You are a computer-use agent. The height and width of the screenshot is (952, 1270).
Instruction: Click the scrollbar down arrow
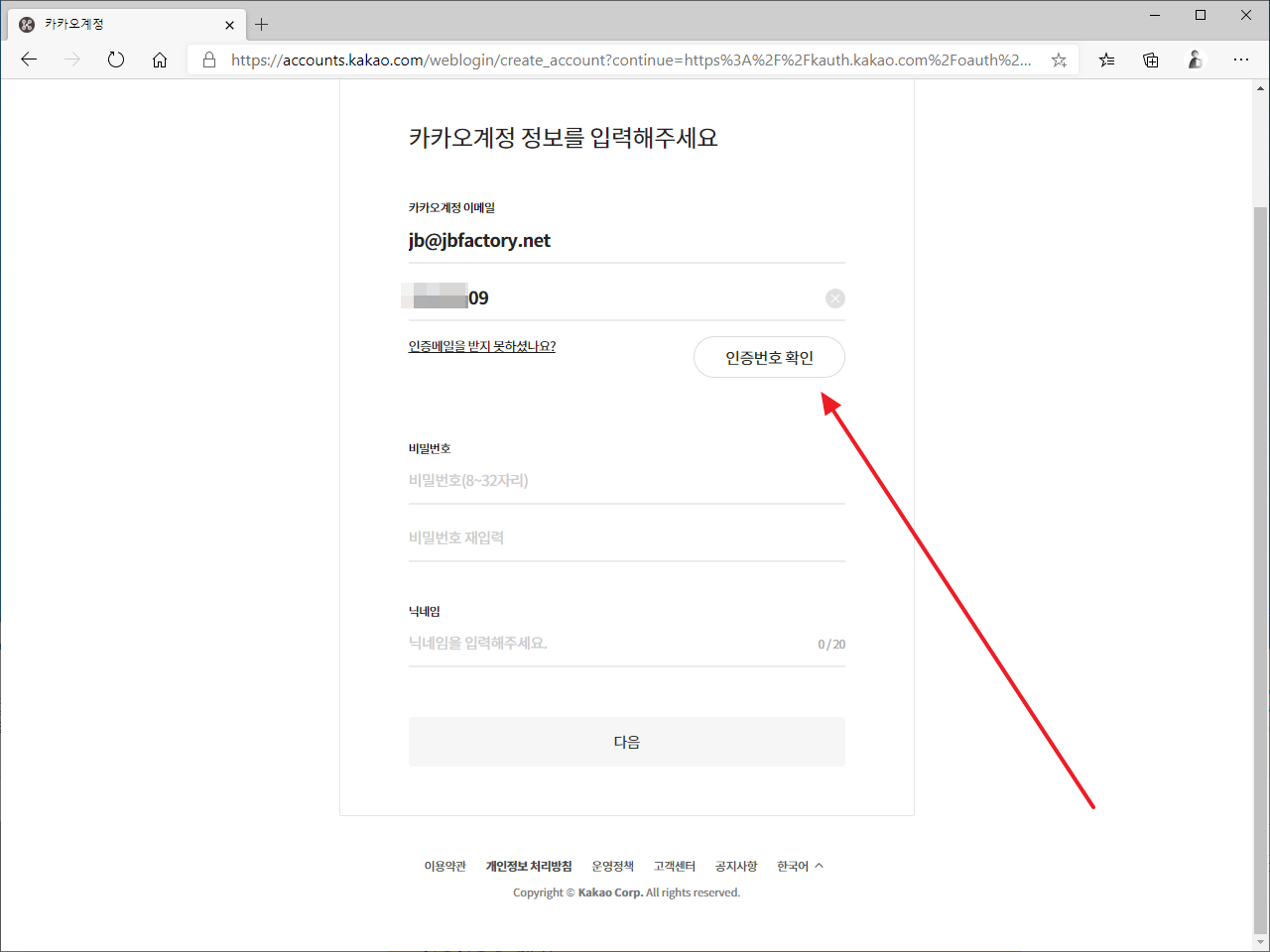1261,942
